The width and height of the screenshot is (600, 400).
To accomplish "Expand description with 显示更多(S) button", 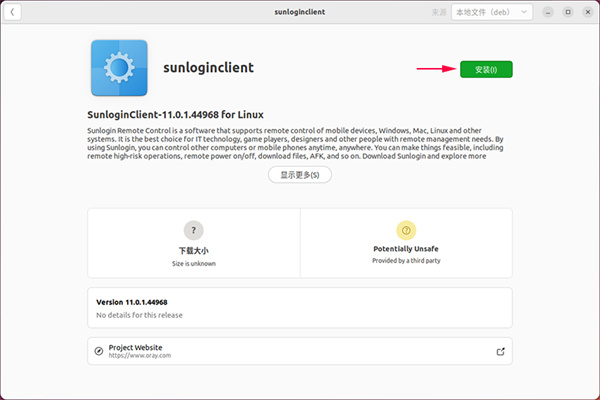I will (x=300, y=175).
